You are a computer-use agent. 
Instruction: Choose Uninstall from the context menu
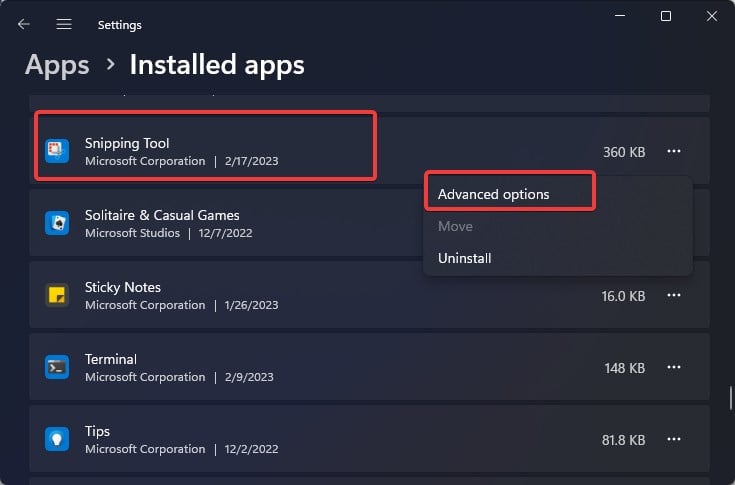point(465,258)
